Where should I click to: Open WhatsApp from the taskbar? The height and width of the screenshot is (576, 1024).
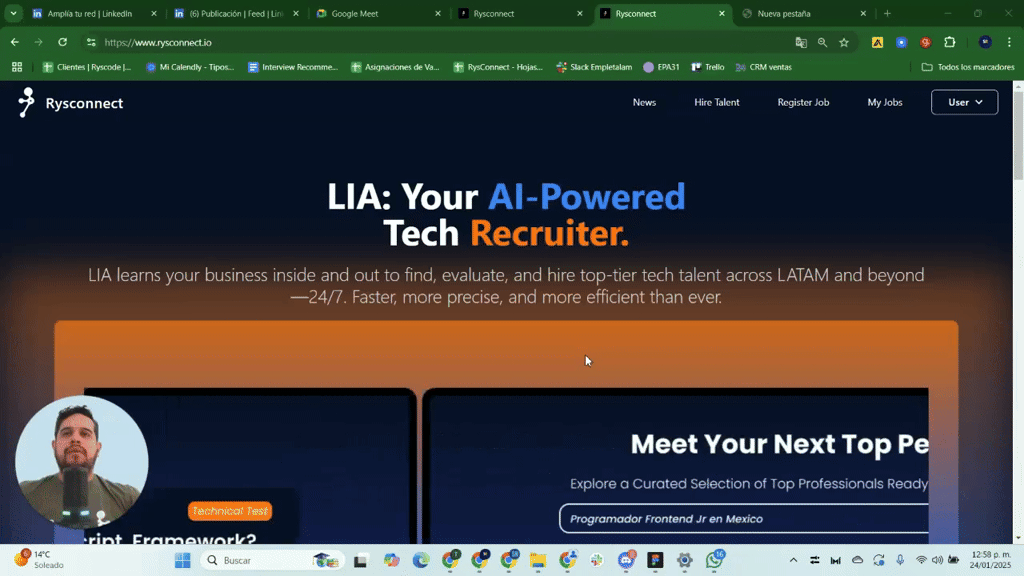[x=714, y=560]
